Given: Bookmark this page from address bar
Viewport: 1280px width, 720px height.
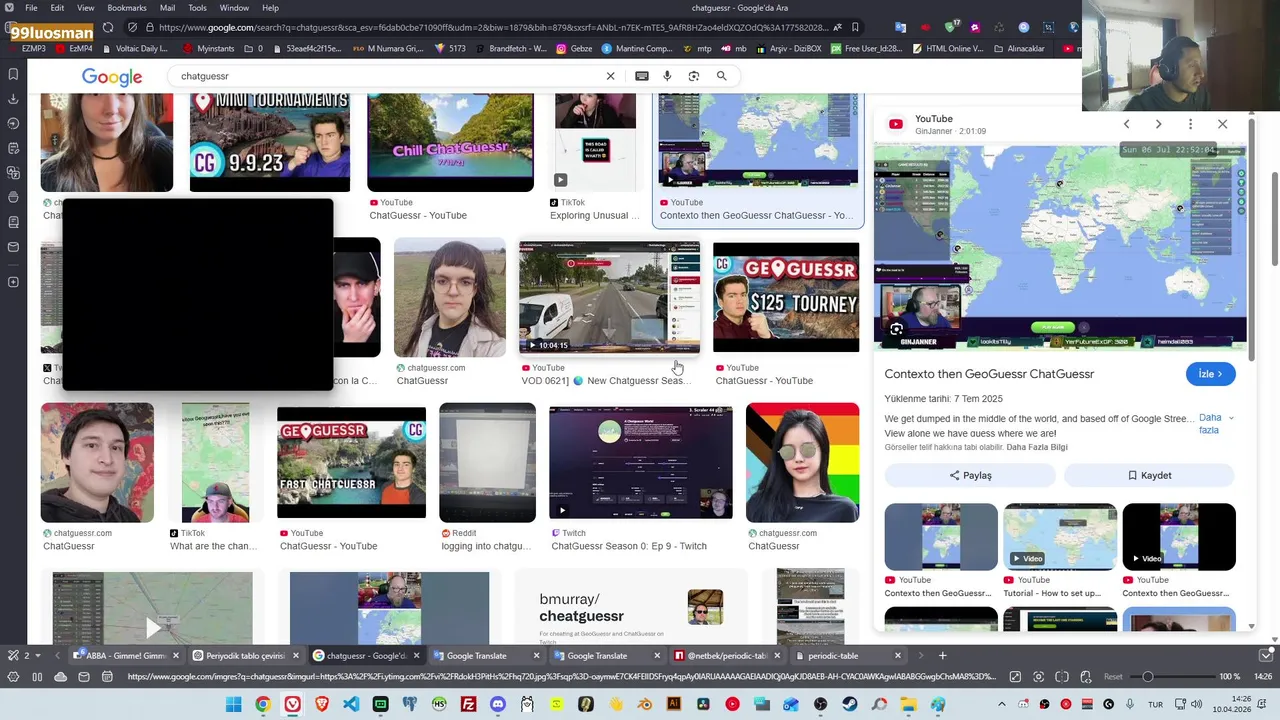Looking at the screenshot, I should (x=854, y=27).
